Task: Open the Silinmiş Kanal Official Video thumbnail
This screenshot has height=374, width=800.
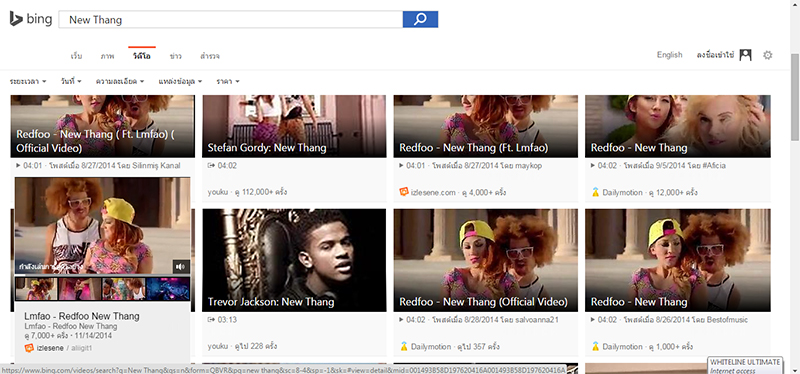Action: tap(103, 126)
